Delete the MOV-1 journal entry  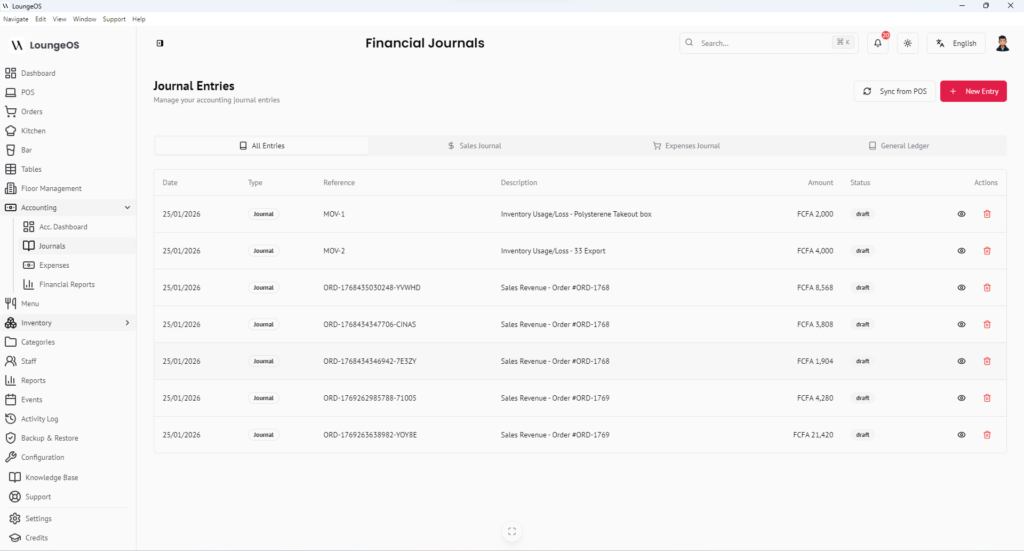pyautogui.click(x=987, y=214)
